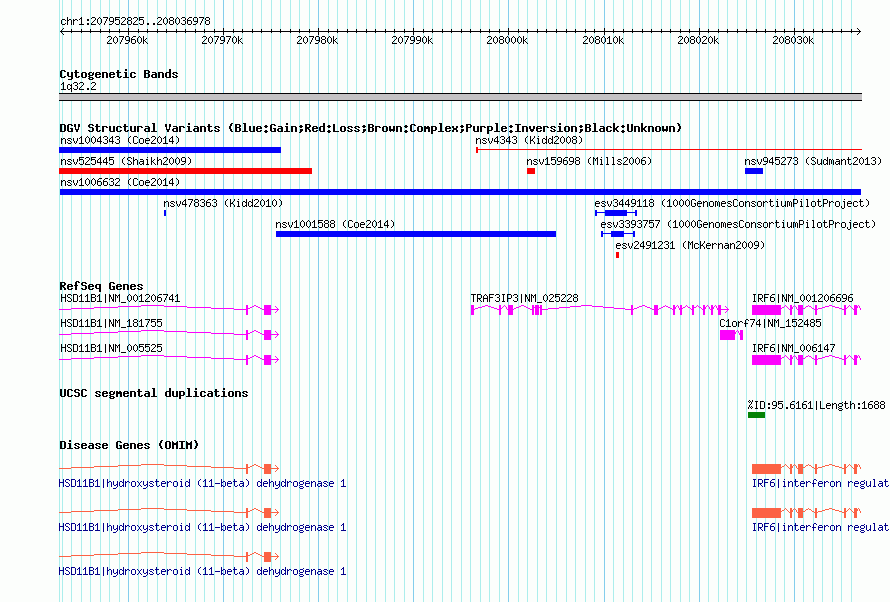The image size is (890, 602).
Task: Select the HSD11B1|NM_181755 transcript glyph
Action: 169,334
